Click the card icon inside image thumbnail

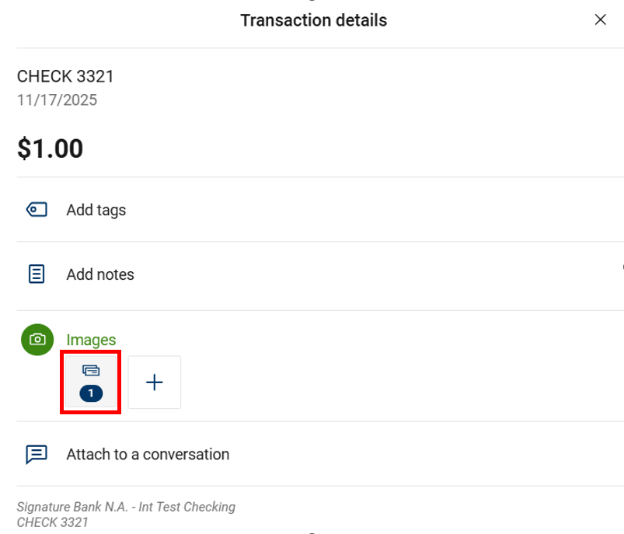click(x=91, y=370)
